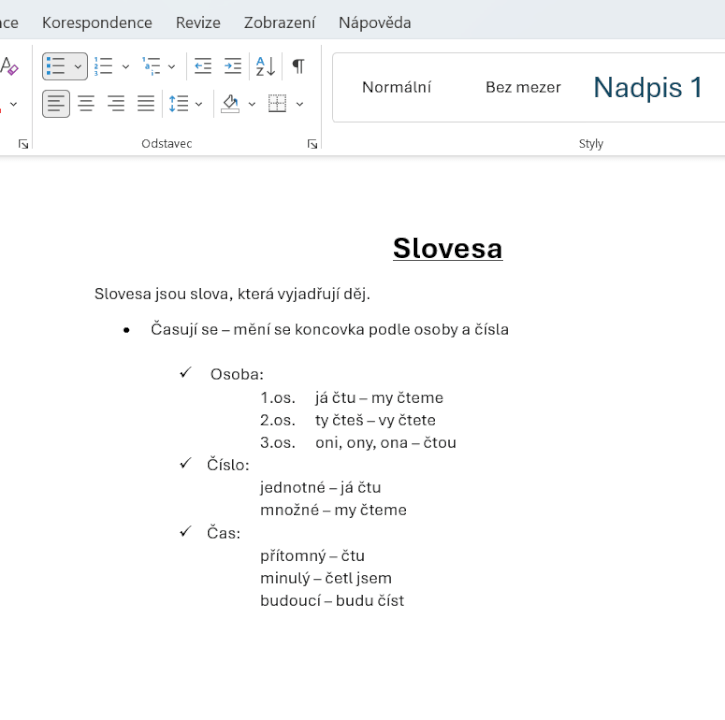Expand the multilevel list dropdown arrow
The width and height of the screenshot is (725, 720).
point(172,67)
